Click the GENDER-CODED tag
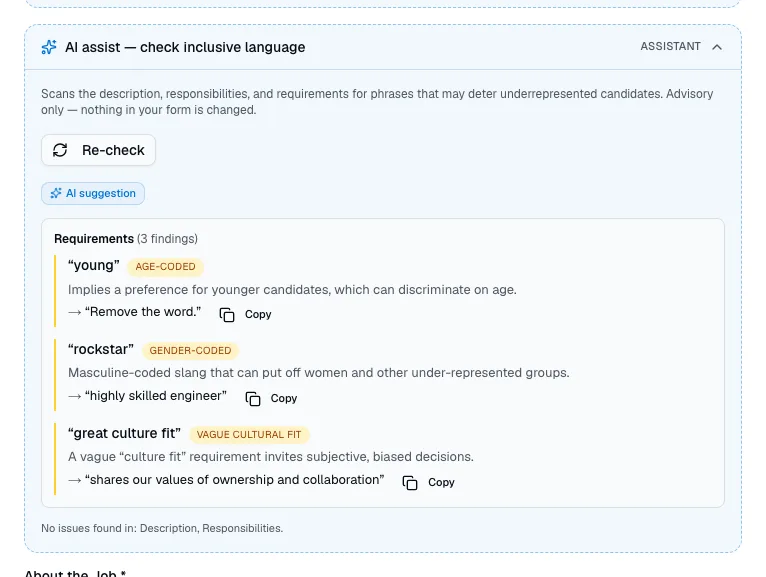766x577 pixels. coord(190,350)
